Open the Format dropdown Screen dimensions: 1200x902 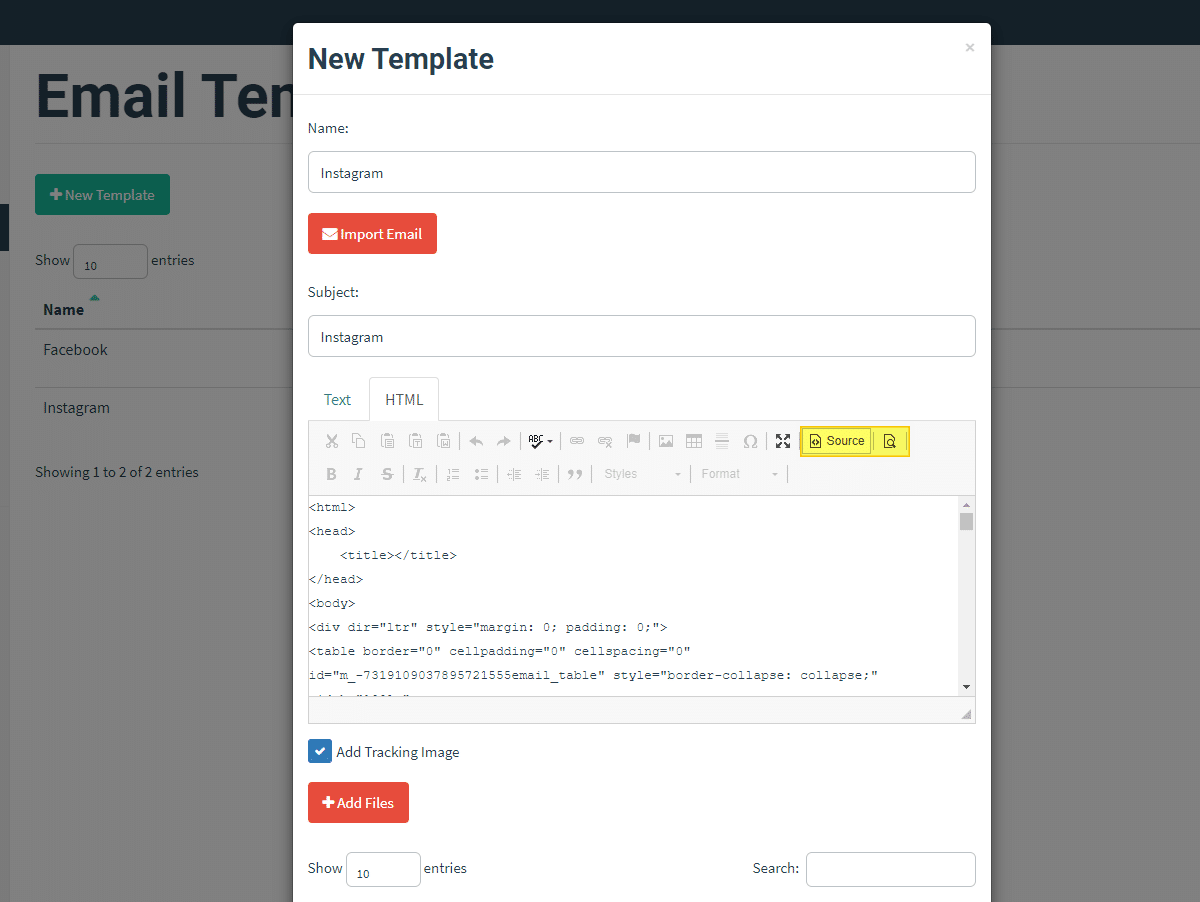[739, 474]
